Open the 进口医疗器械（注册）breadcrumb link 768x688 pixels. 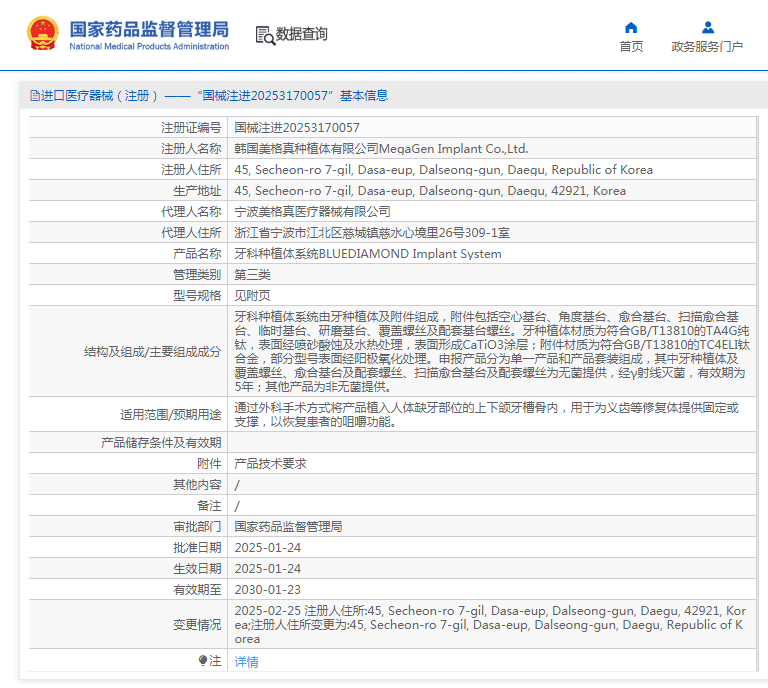click(x=100, y=96)
